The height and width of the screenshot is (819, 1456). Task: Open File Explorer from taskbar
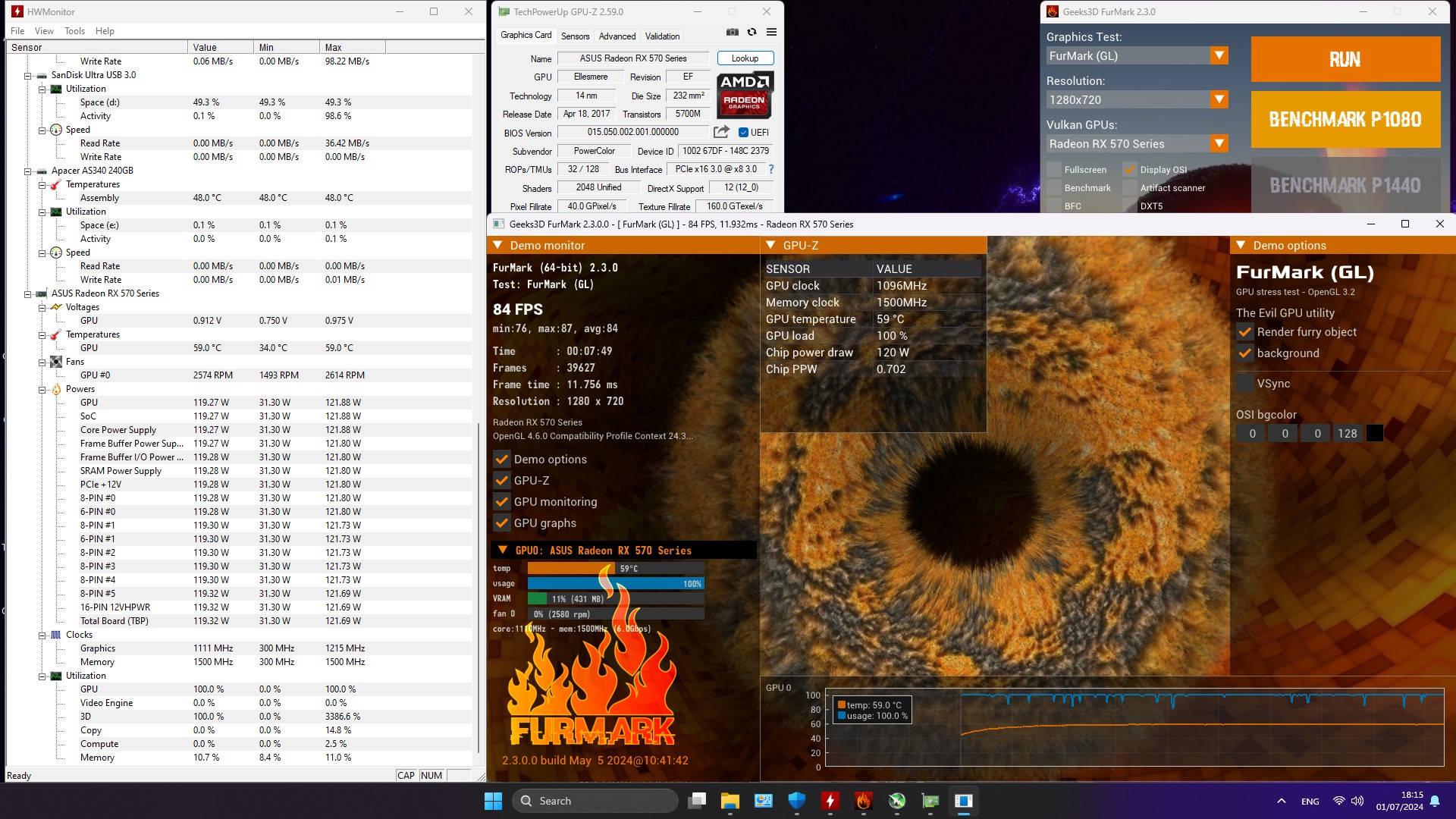(730, 801)
